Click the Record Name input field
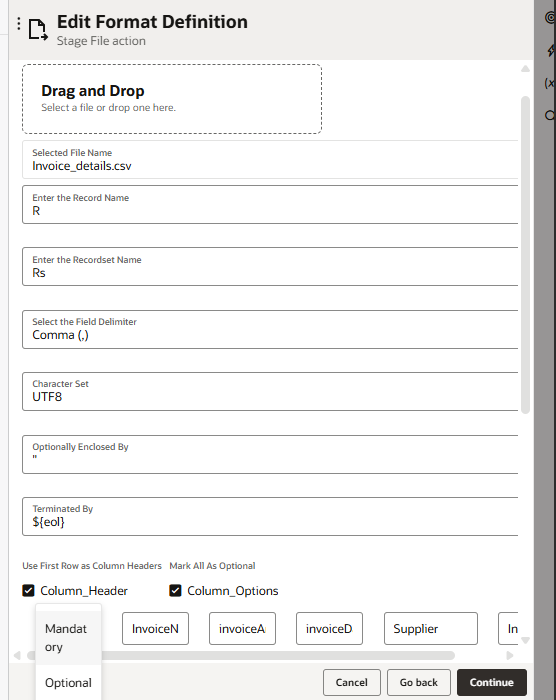This screenshot has width=556, height=700. tap(270, 205)
